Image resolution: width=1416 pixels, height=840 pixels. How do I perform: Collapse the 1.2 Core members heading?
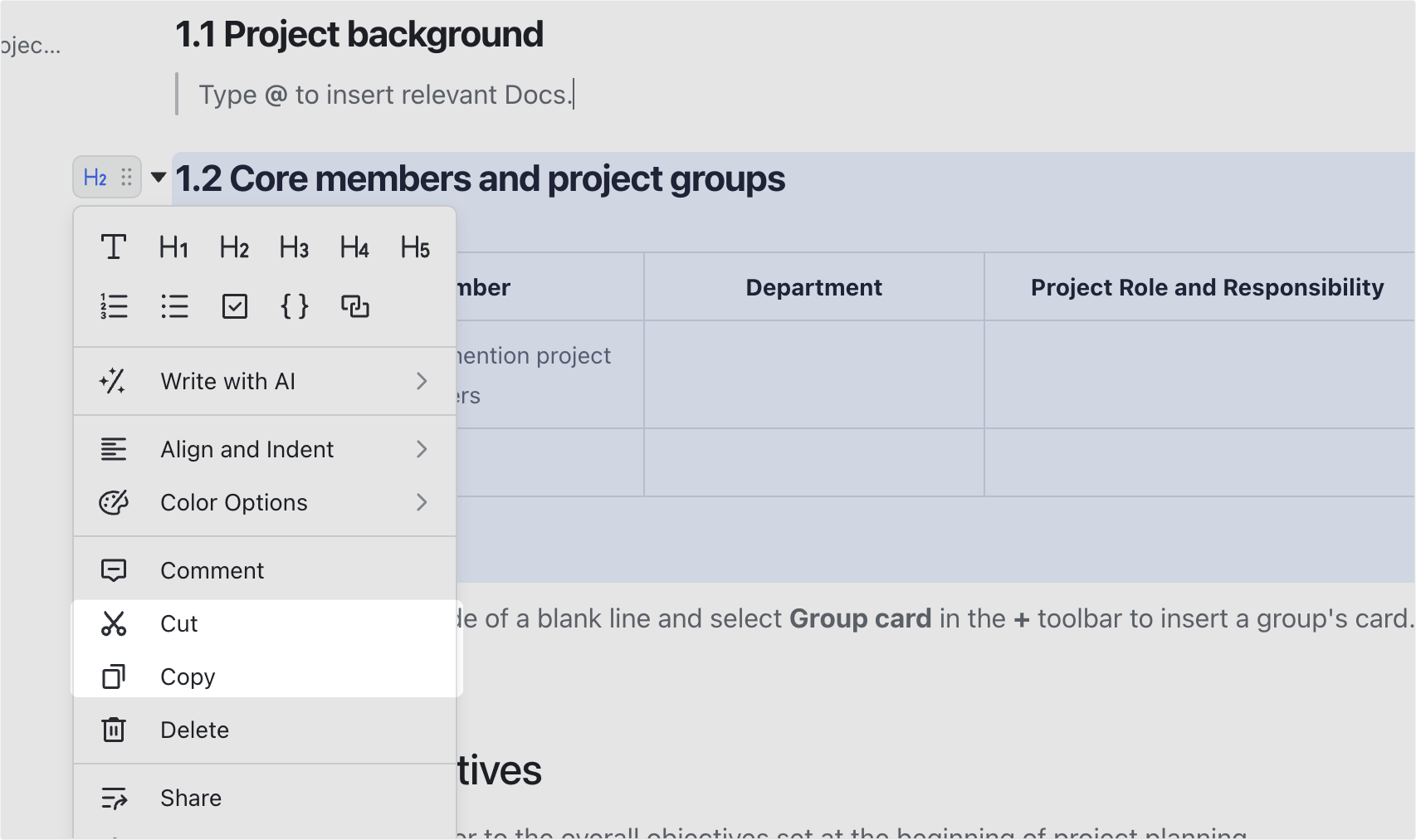(159, 177)
